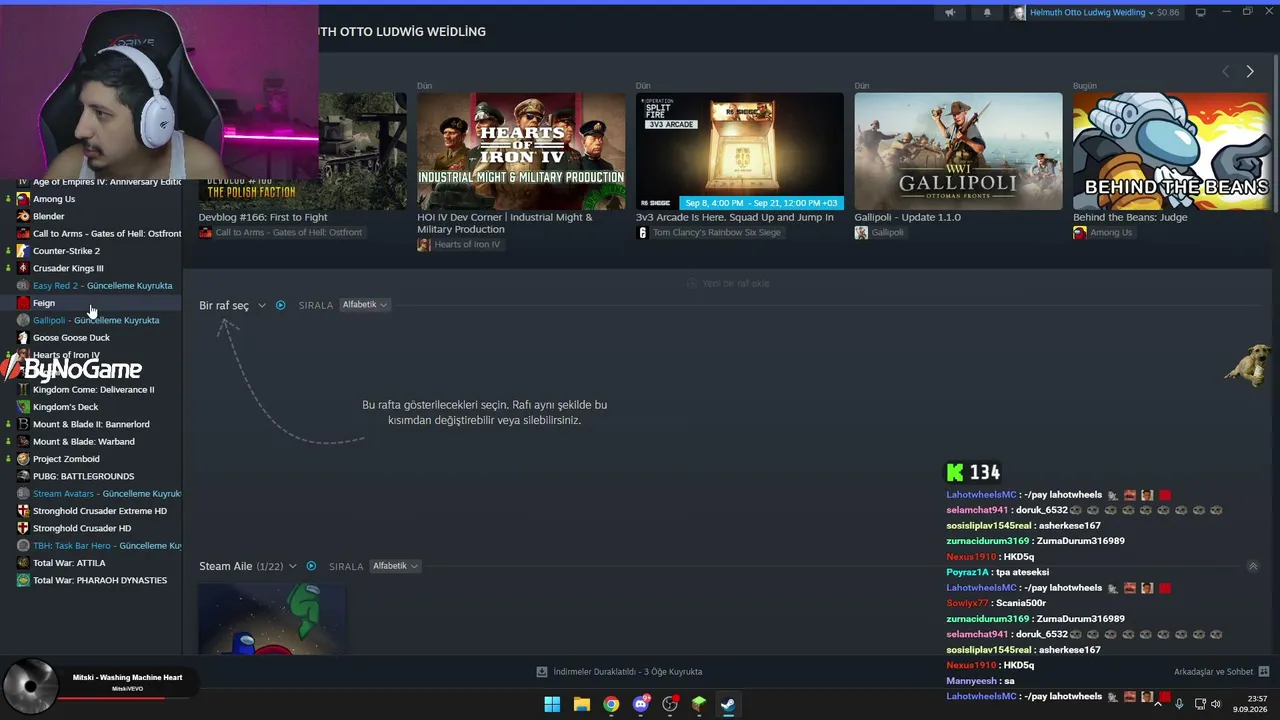Open the downloads icon in Steam's bottom bar
The height and width of the screenshot is (720, 1280).
coord(542,672)
